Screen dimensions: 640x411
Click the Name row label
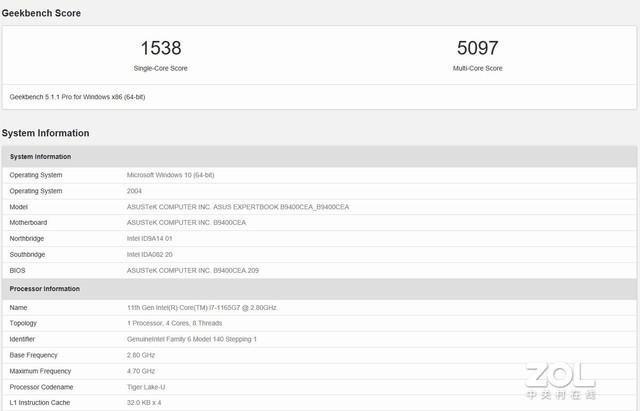coord(18,307)
